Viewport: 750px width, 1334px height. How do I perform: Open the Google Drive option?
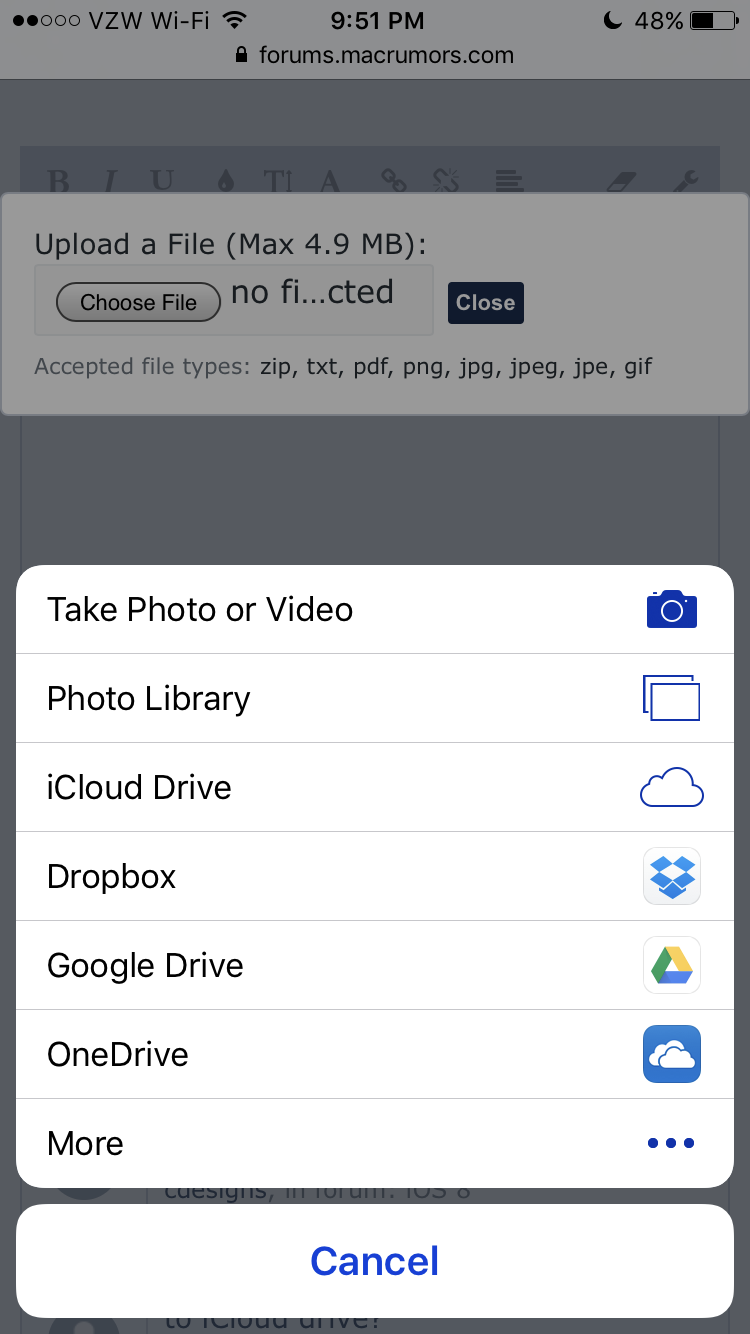pos(375,965)
